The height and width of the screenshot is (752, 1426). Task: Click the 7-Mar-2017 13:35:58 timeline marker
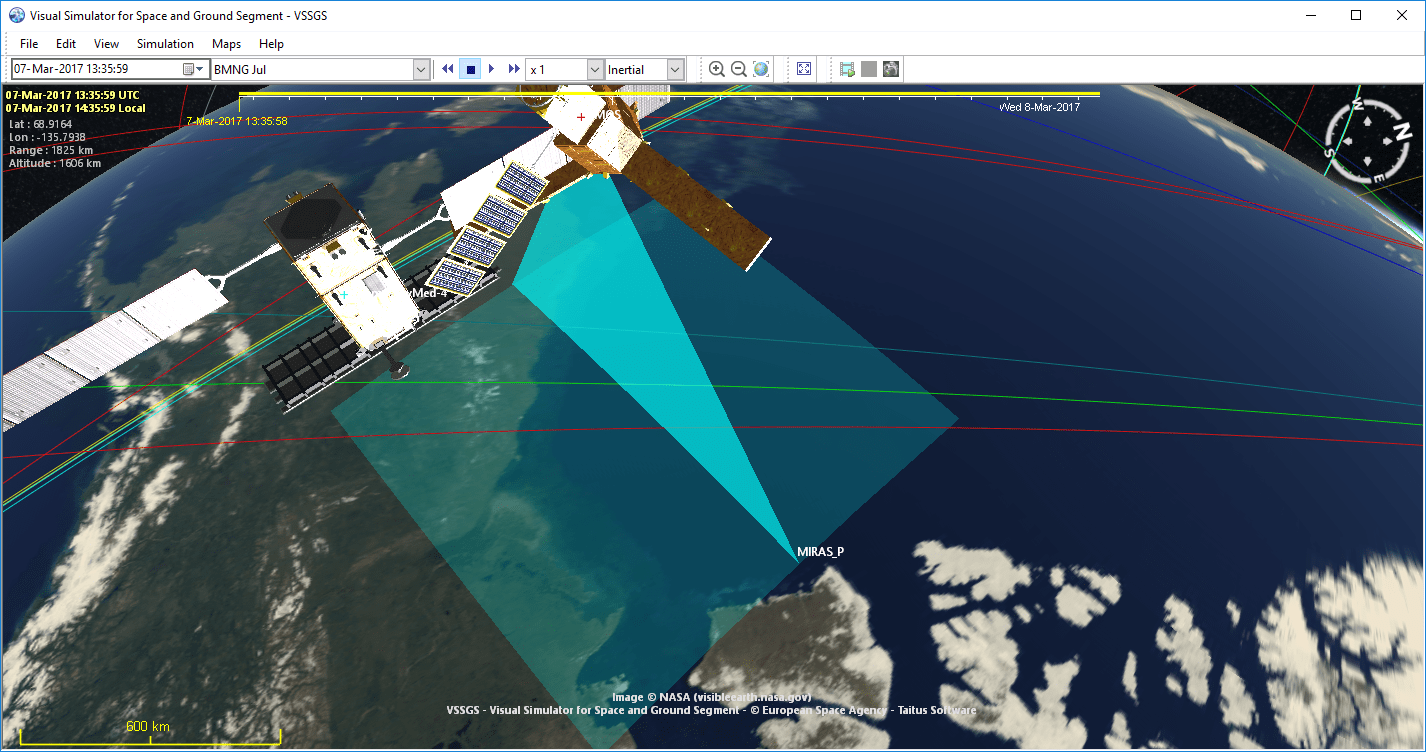click(237, 121)
